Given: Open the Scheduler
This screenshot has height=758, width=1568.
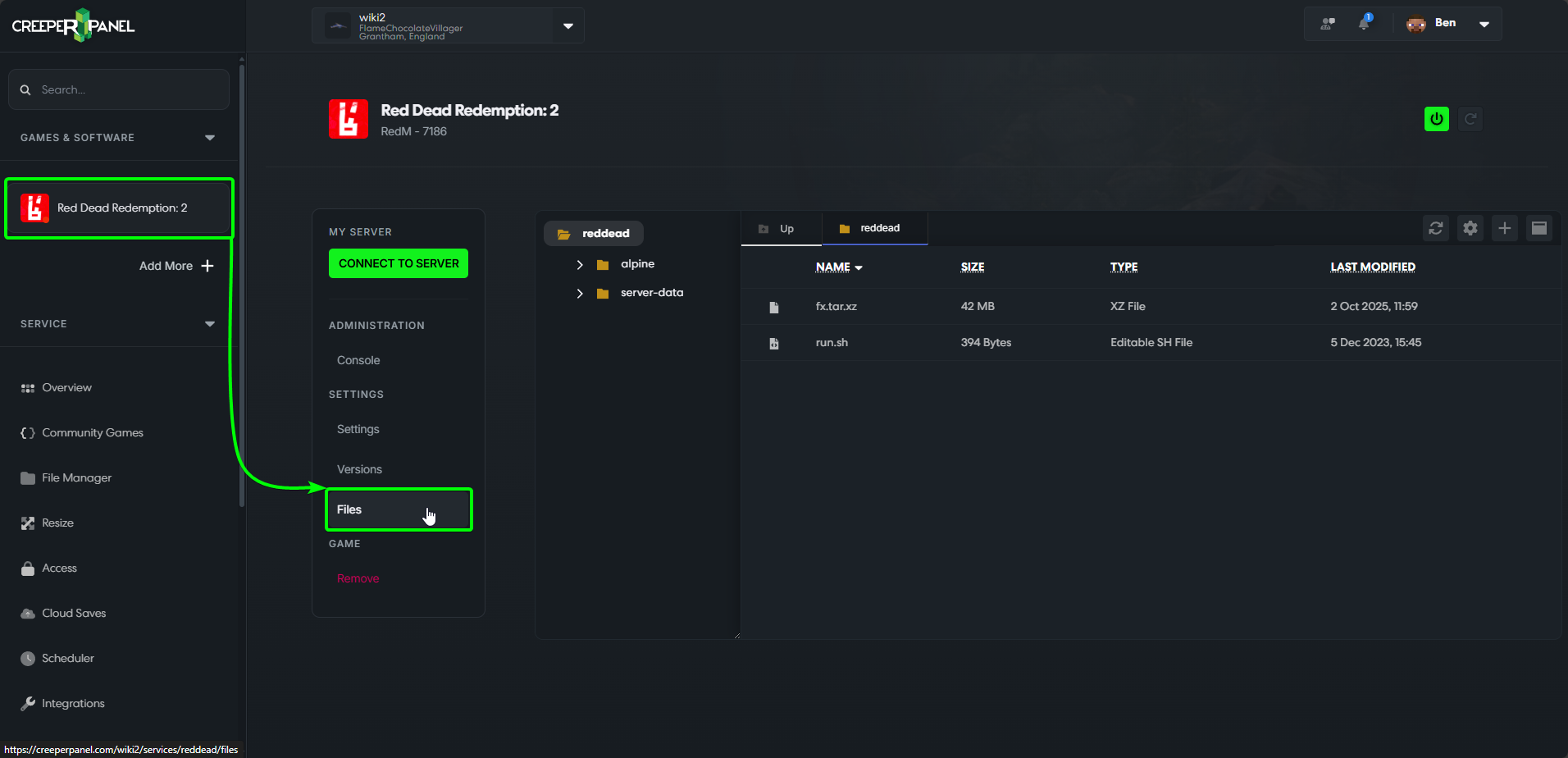Looking at the screenshot, I should click(x=67, y=658).
